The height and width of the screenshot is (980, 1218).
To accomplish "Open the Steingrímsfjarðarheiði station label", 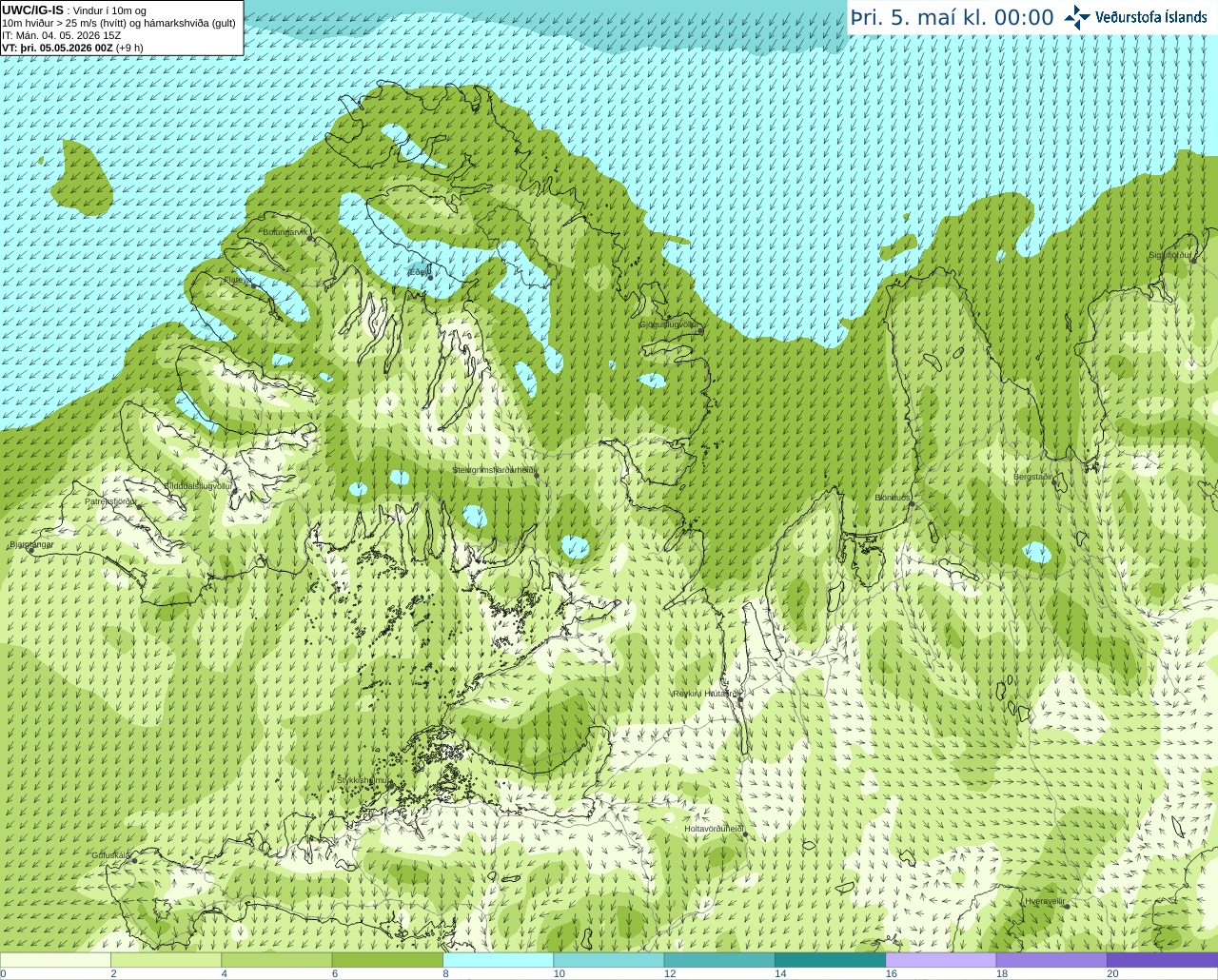I will (494, 470).
